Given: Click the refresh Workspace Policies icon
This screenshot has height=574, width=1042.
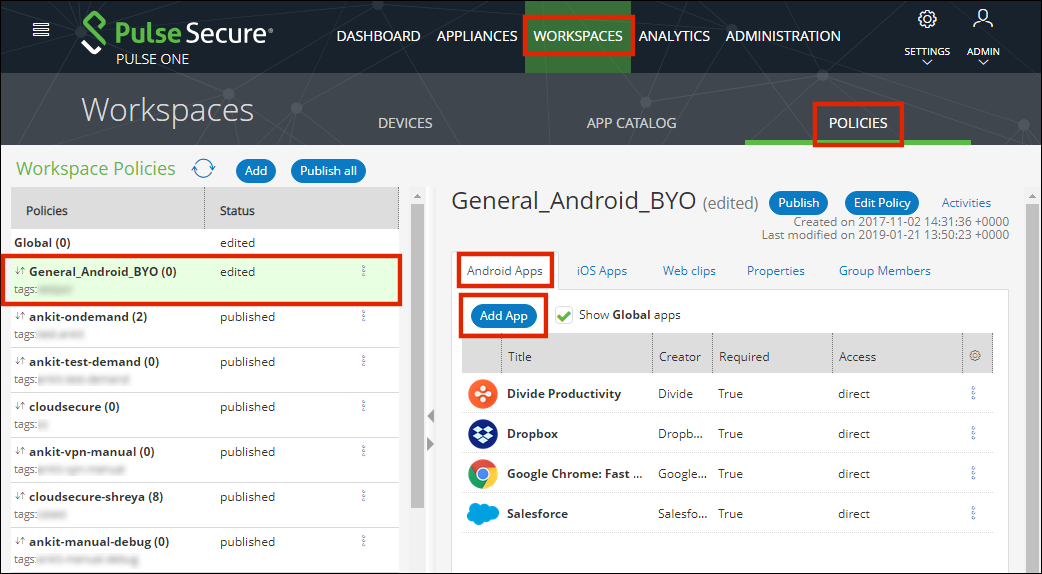Looking at the screenshot, I should coord(204,169).
